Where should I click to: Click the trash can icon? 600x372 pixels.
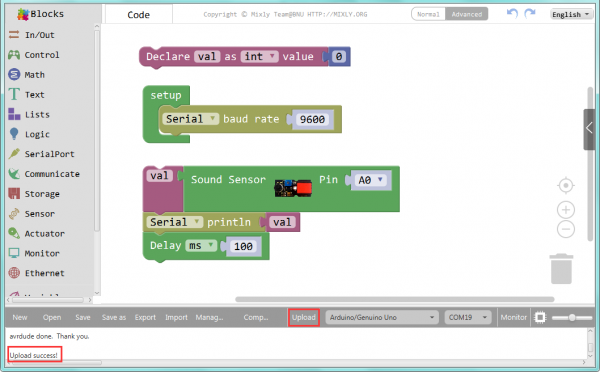(x=561, y=269)
